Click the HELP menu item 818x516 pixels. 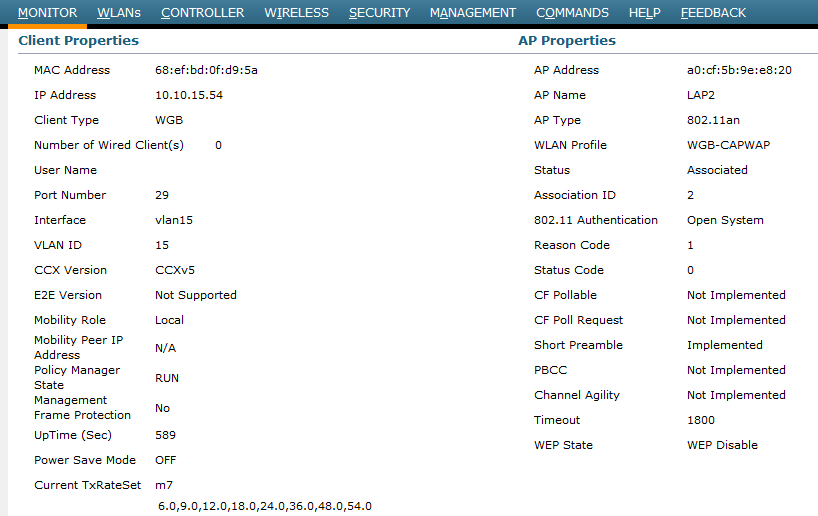point(644,13)
